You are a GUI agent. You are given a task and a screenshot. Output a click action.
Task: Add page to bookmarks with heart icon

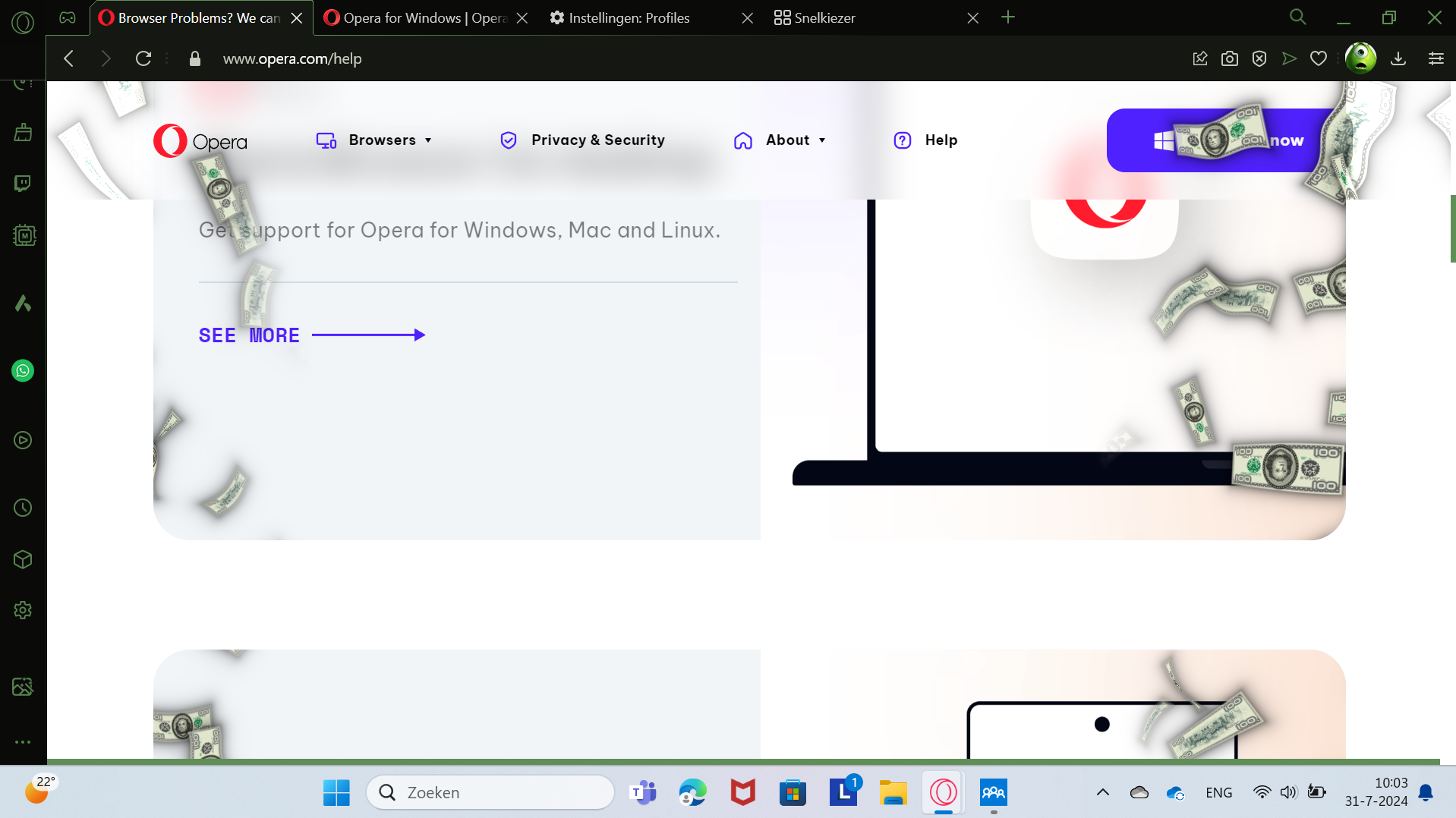1319,58
